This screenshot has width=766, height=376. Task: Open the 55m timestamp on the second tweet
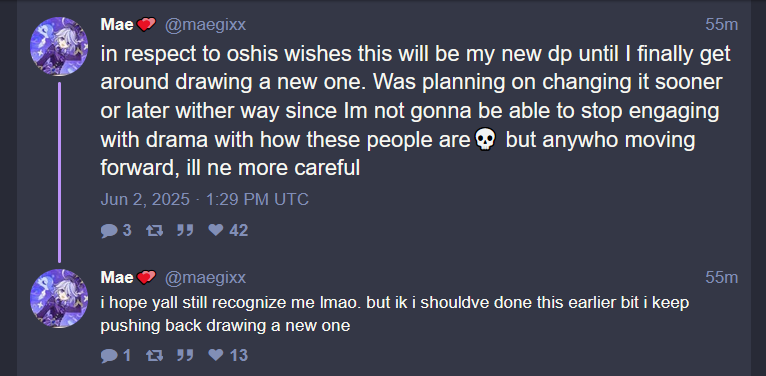pyautogui.click(x=721, y=277)
